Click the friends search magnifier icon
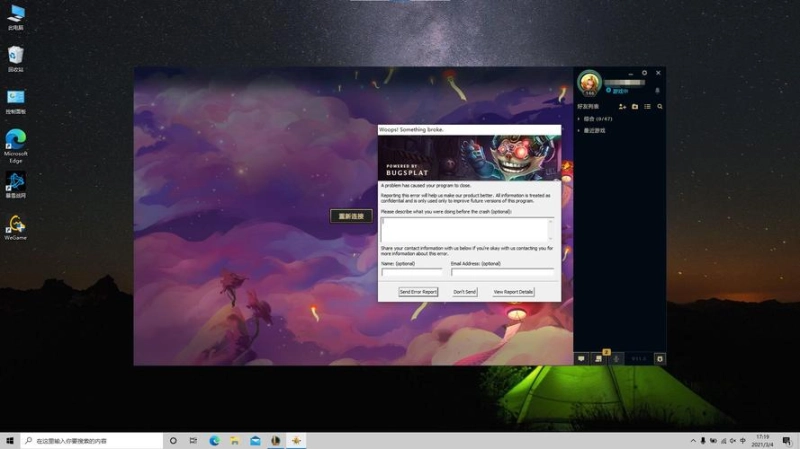This screenshot has width=800, height=449. 660,107
